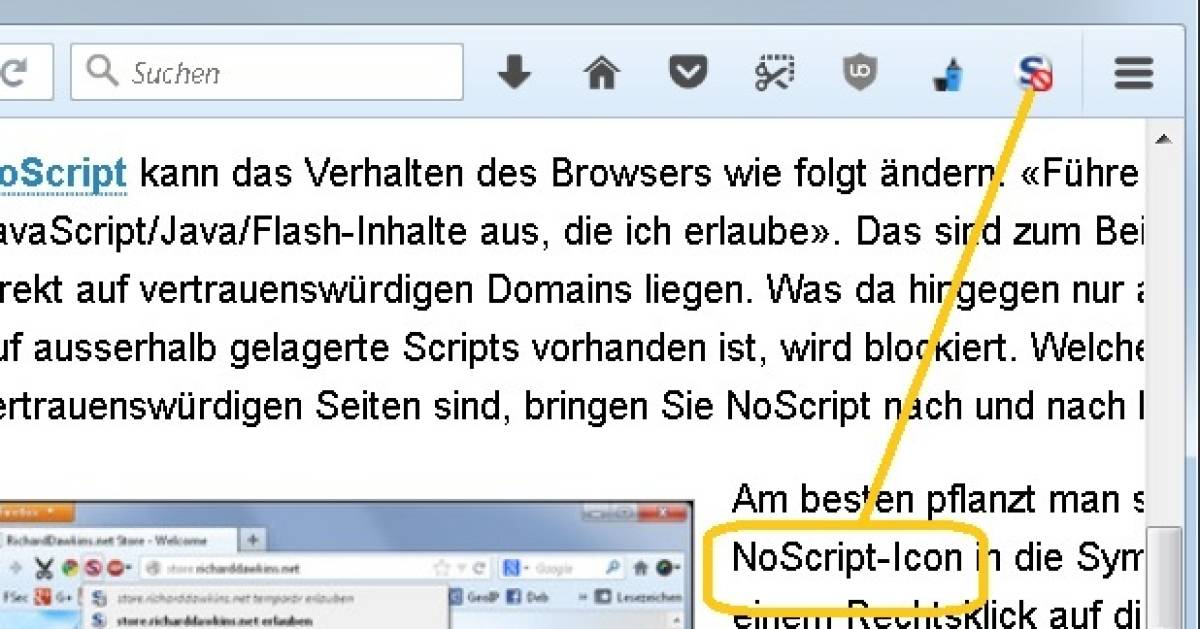The image size is (1200, 629).
Task: Click inside the 'Suchen' search field
Action: pos(265,72)
